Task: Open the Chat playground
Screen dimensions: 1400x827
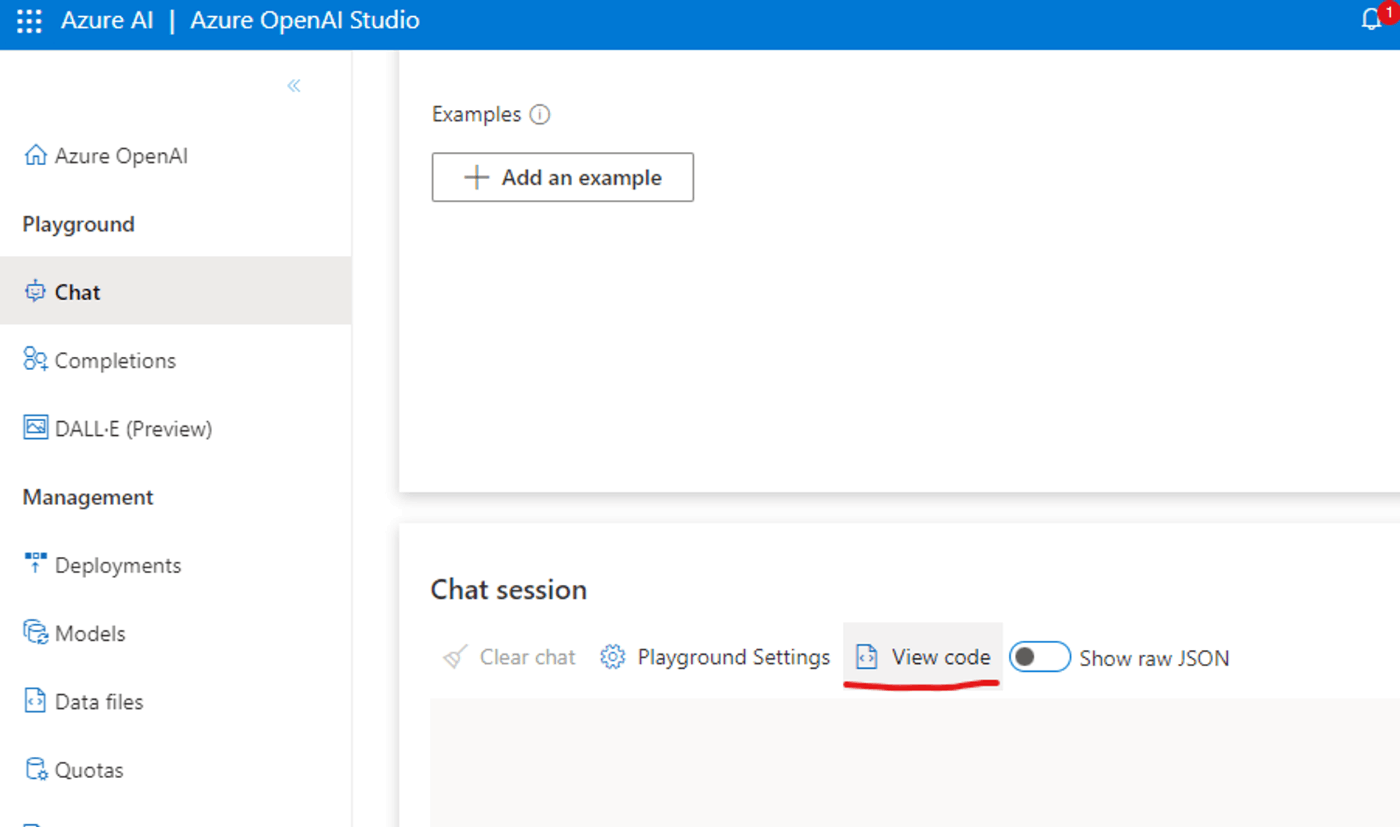Action: click(x=175, y=291)
